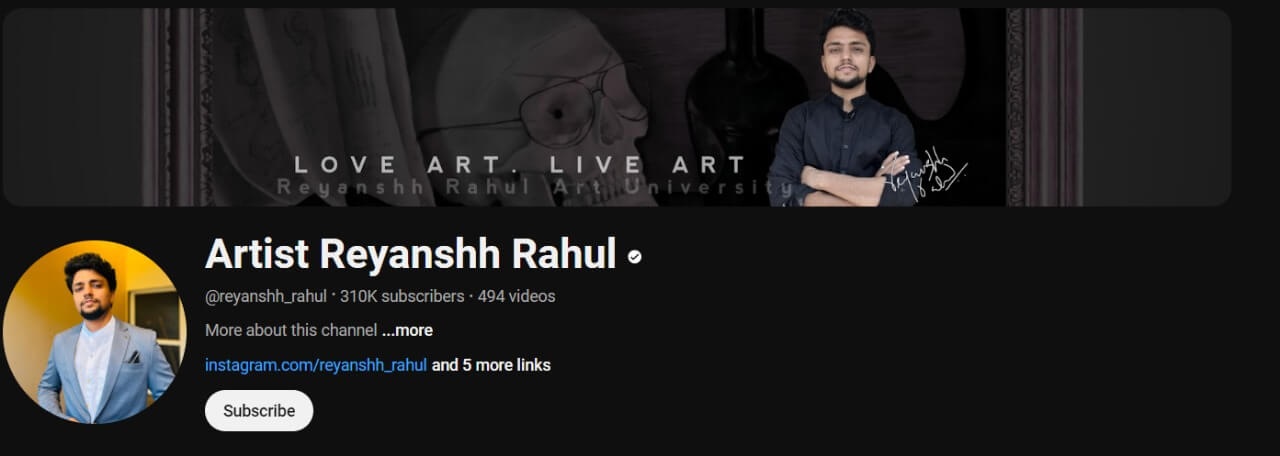
Task: Click the man with crossed arms in banner
Action: [845, 108]
